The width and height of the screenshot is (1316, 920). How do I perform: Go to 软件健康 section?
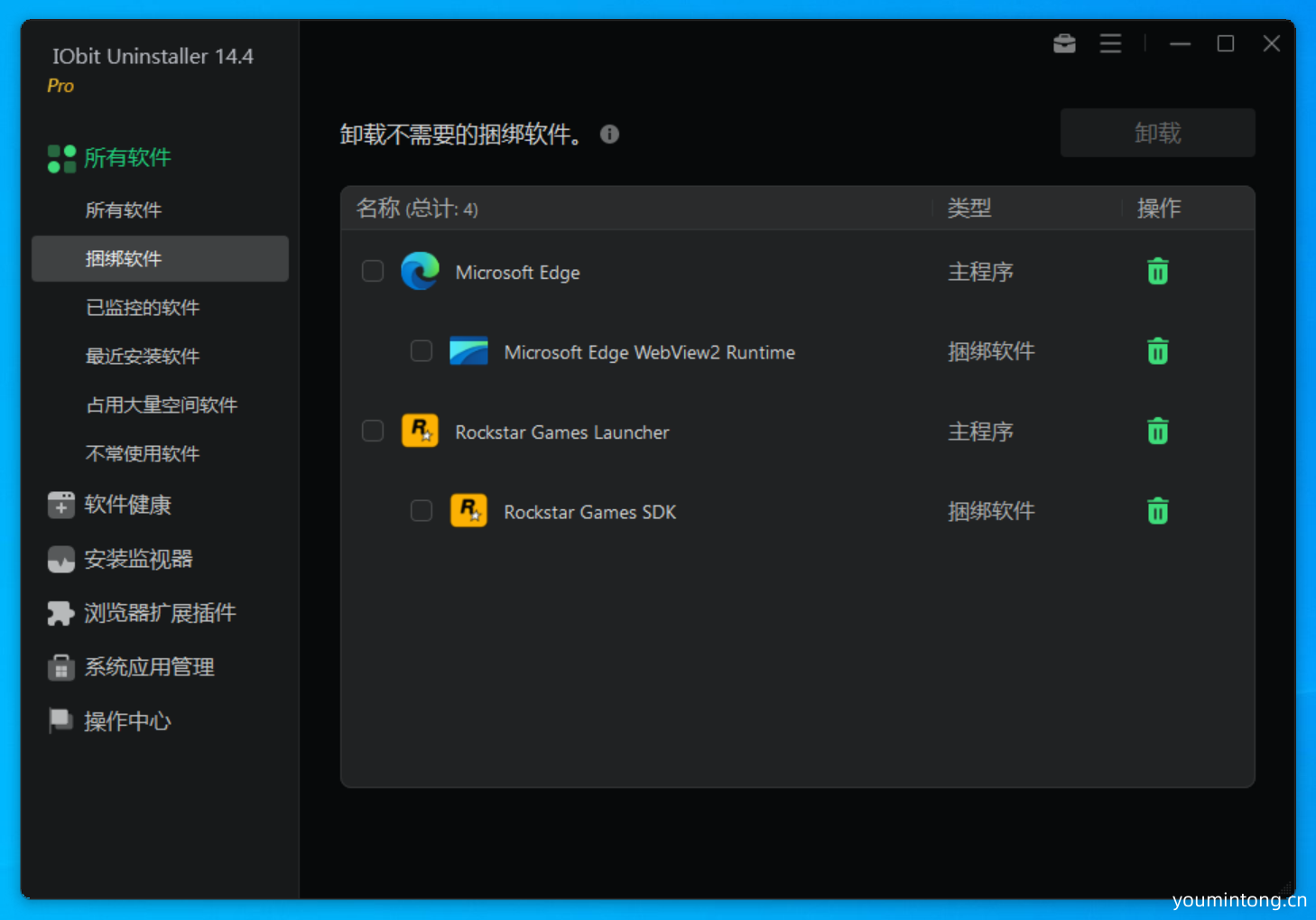(127, 505)
